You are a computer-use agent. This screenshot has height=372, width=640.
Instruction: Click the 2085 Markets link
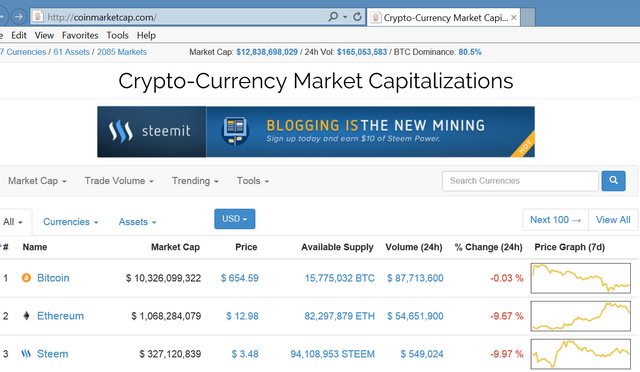click(122, 52)
